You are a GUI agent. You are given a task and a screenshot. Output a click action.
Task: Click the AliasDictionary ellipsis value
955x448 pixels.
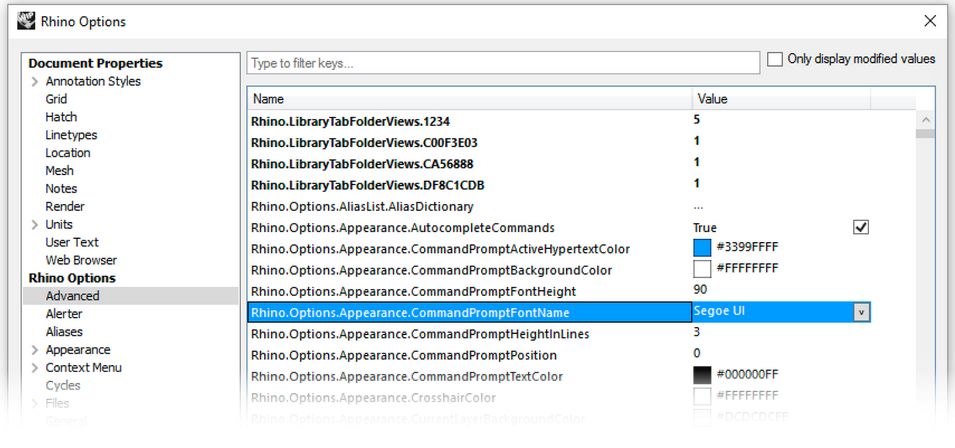[x=698, y=206]
